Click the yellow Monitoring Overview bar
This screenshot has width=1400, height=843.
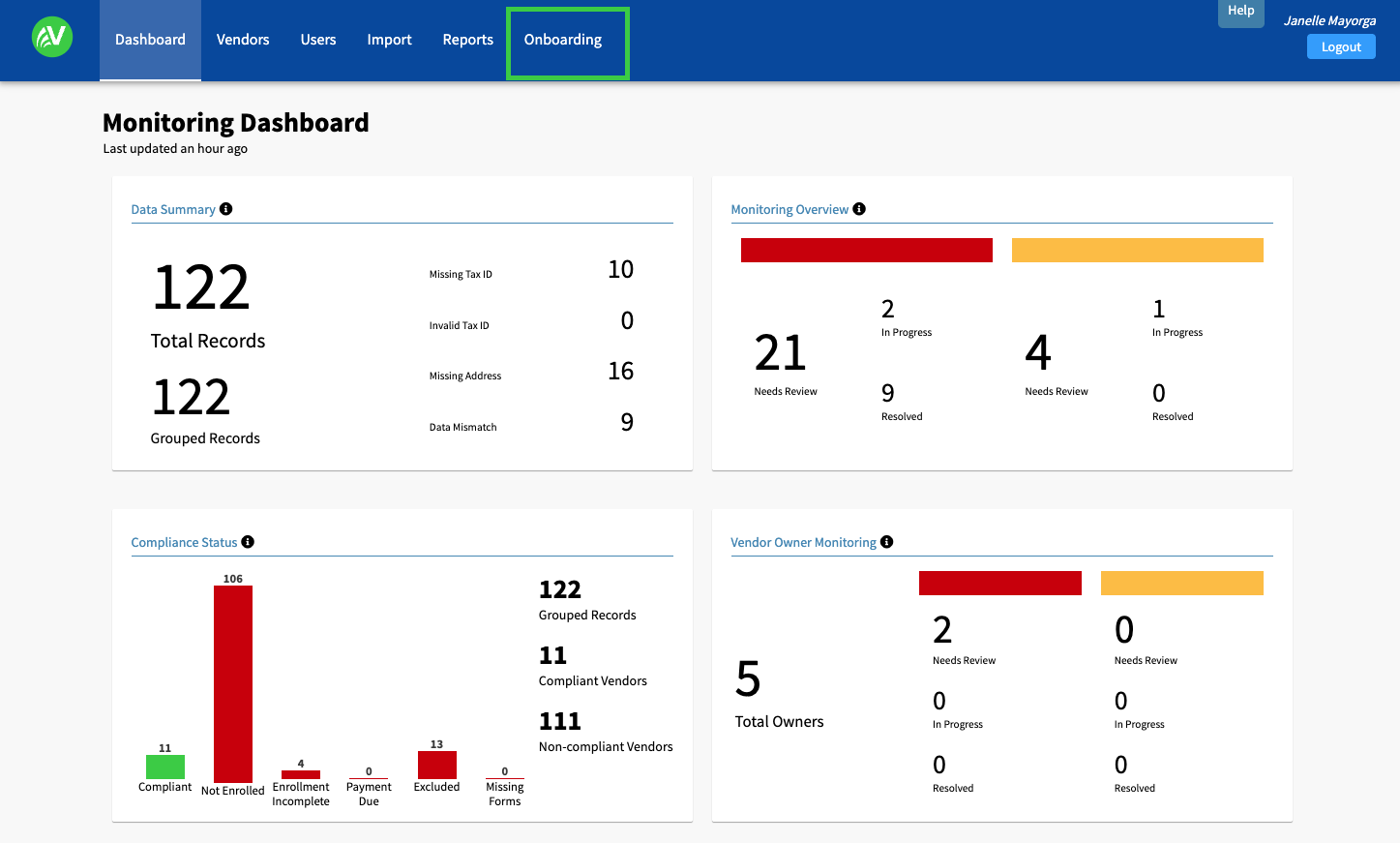[x=1137, y=250]
